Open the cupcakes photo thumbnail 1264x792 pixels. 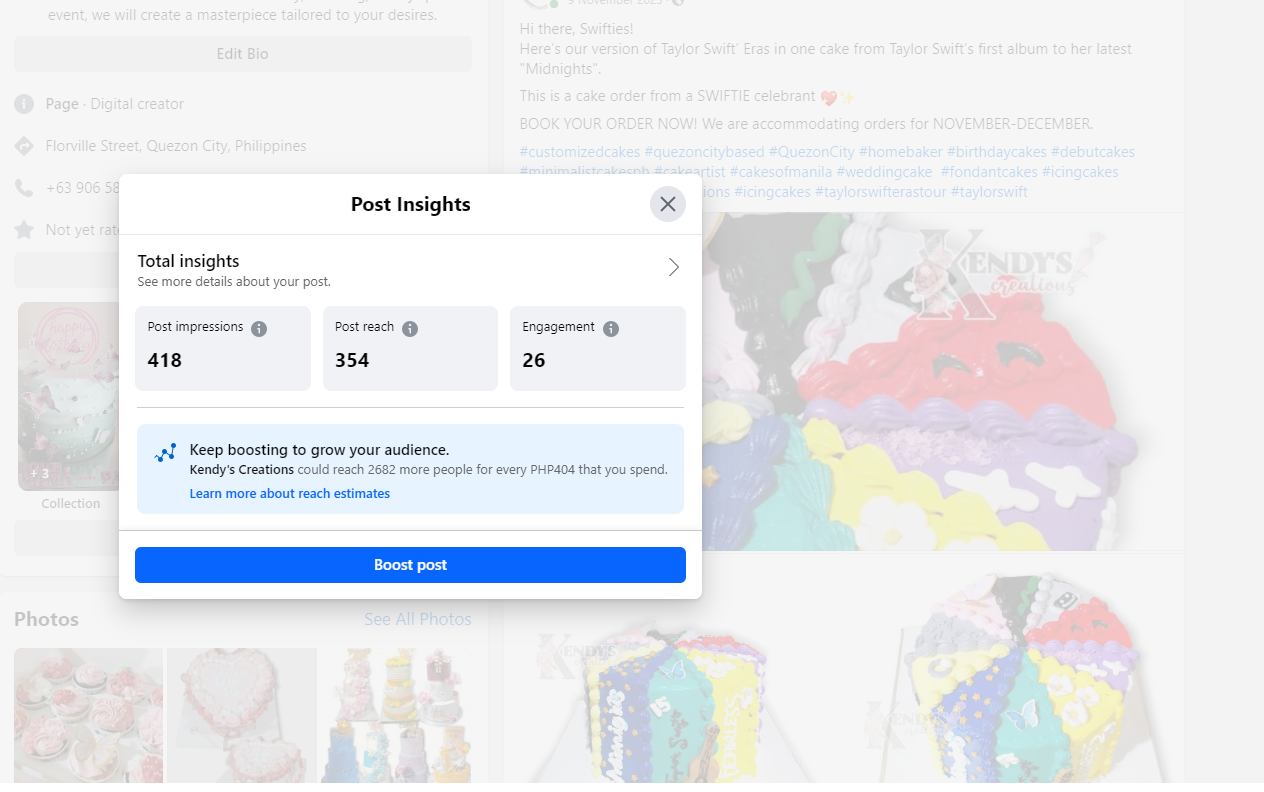pos(88,714)
